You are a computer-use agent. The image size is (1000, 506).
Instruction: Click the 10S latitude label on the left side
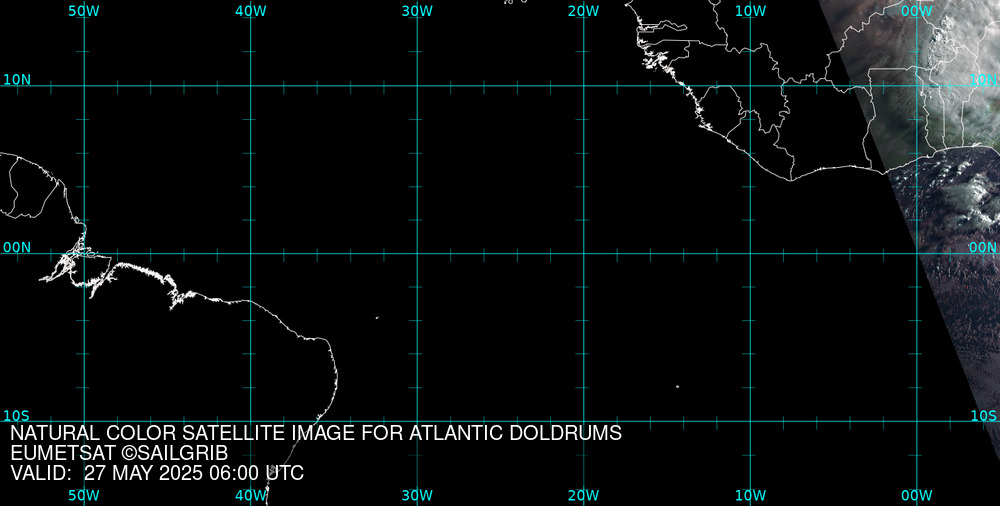[x=16, y=416]
